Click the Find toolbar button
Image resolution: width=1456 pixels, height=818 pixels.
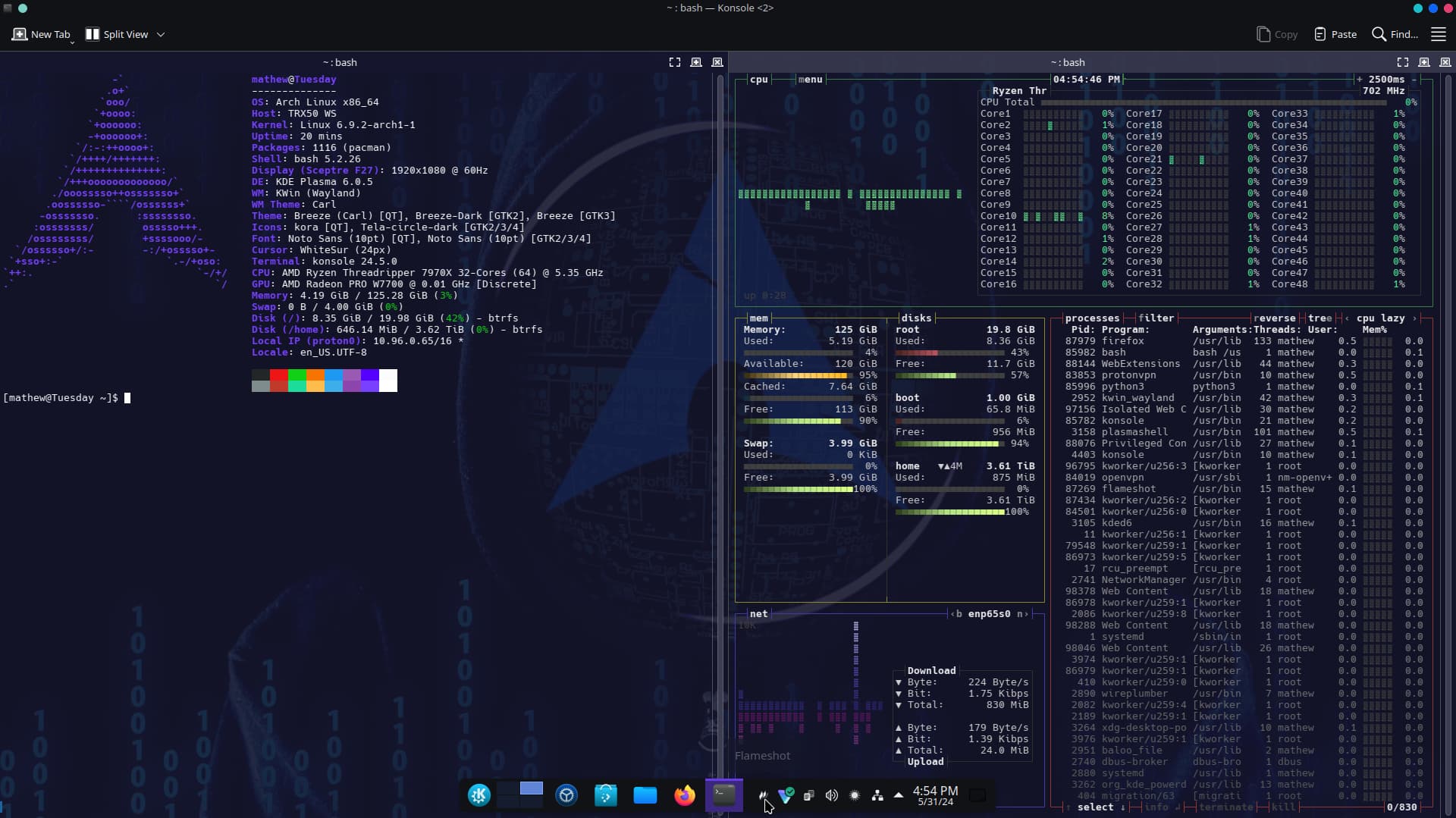point(1395,35)
